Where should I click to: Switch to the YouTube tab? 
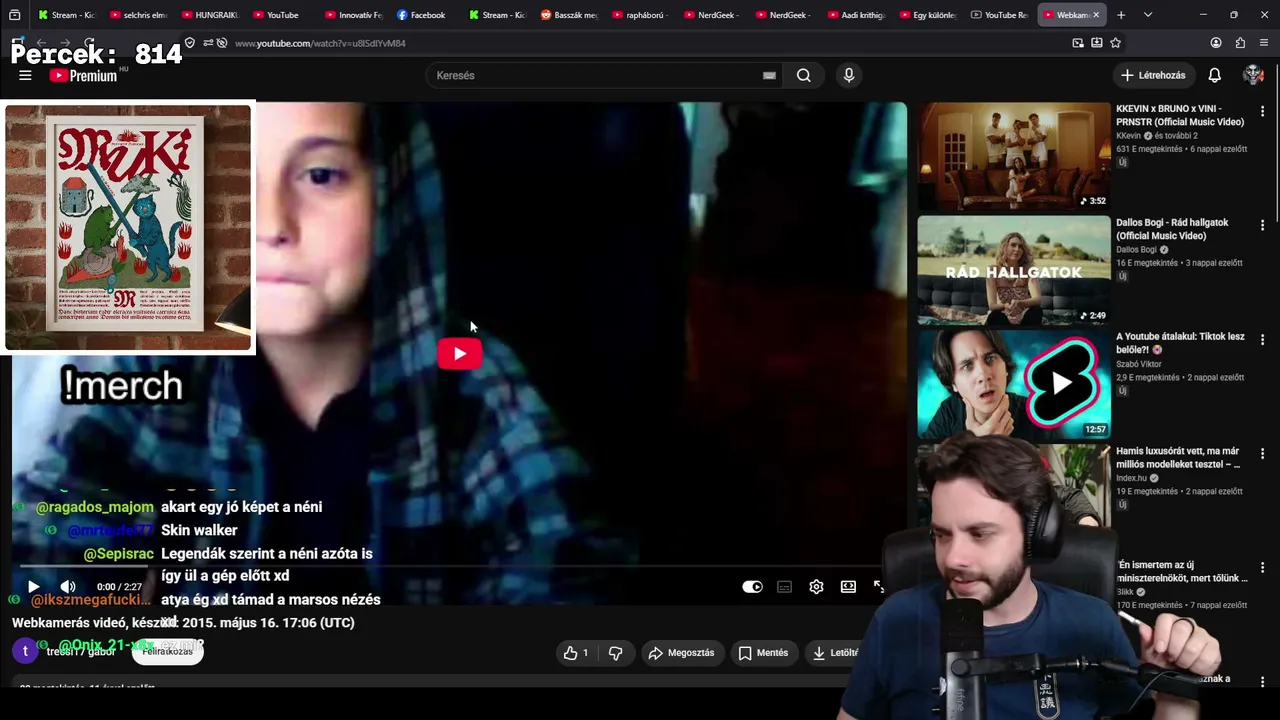click(x=282, y=15)
